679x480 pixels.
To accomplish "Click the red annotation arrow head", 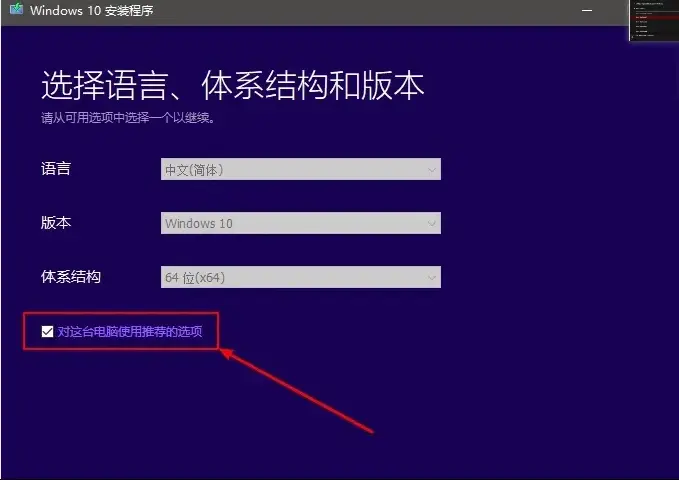I will pos(228,352).
